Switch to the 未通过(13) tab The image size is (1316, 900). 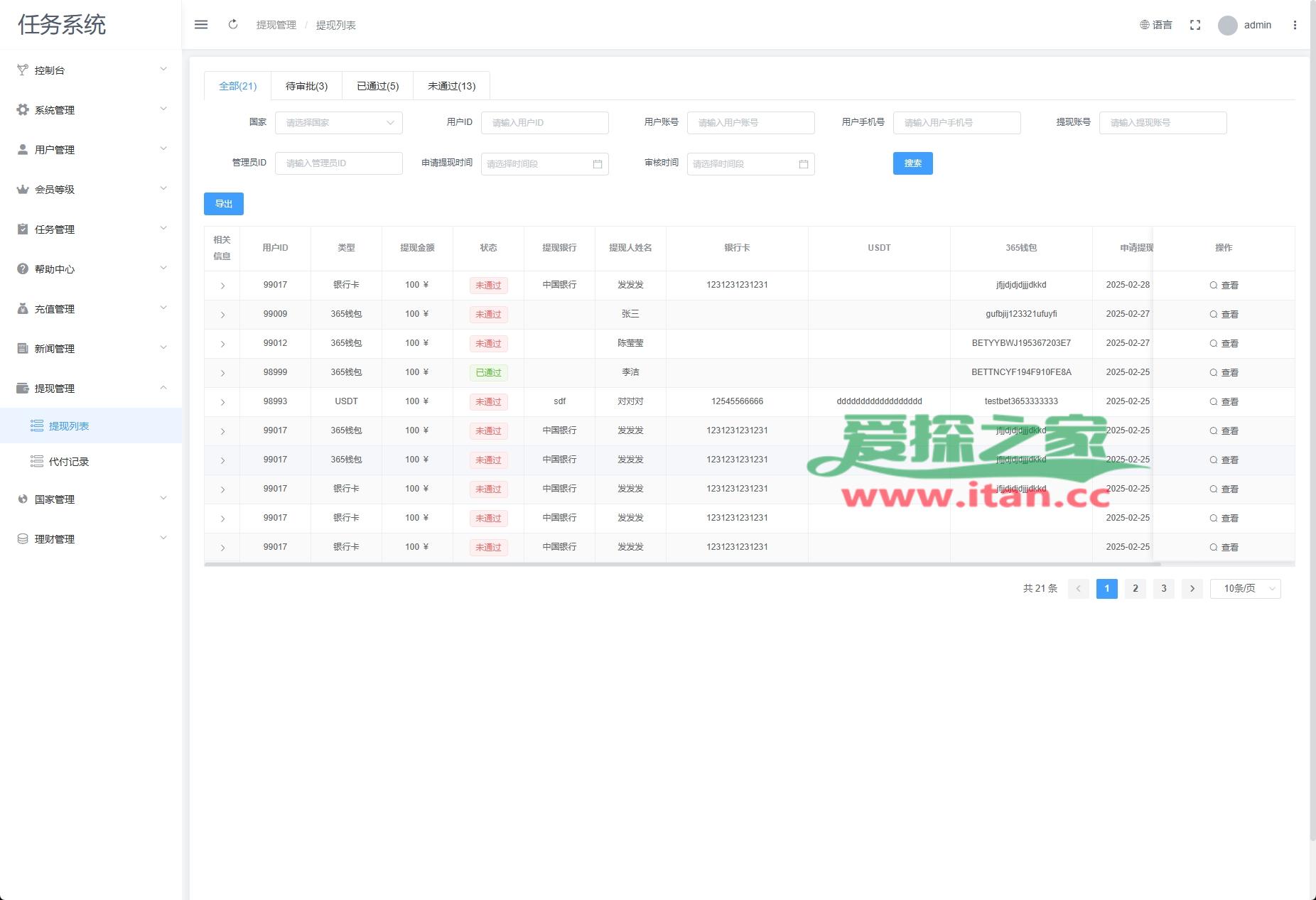(x=451, y=86)
